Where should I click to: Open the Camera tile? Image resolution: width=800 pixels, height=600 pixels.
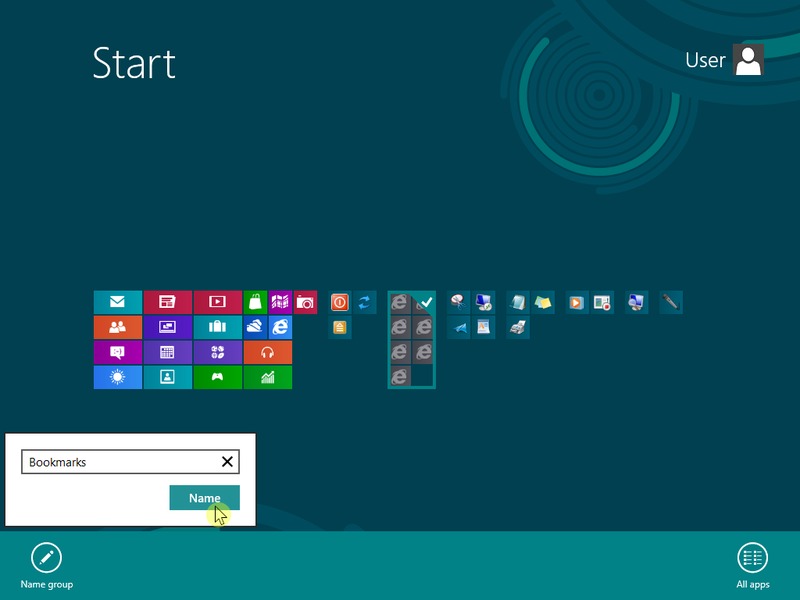tap(305, 302)
